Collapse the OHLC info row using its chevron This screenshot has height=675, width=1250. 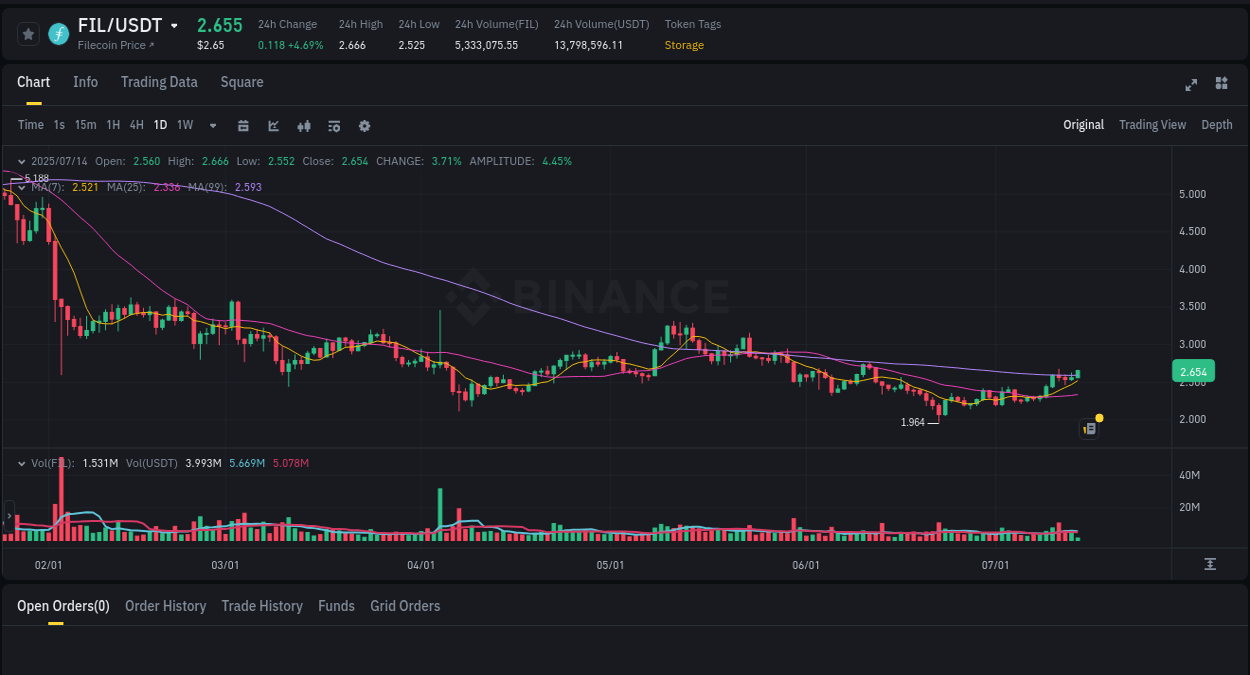(x=20, y=160)
